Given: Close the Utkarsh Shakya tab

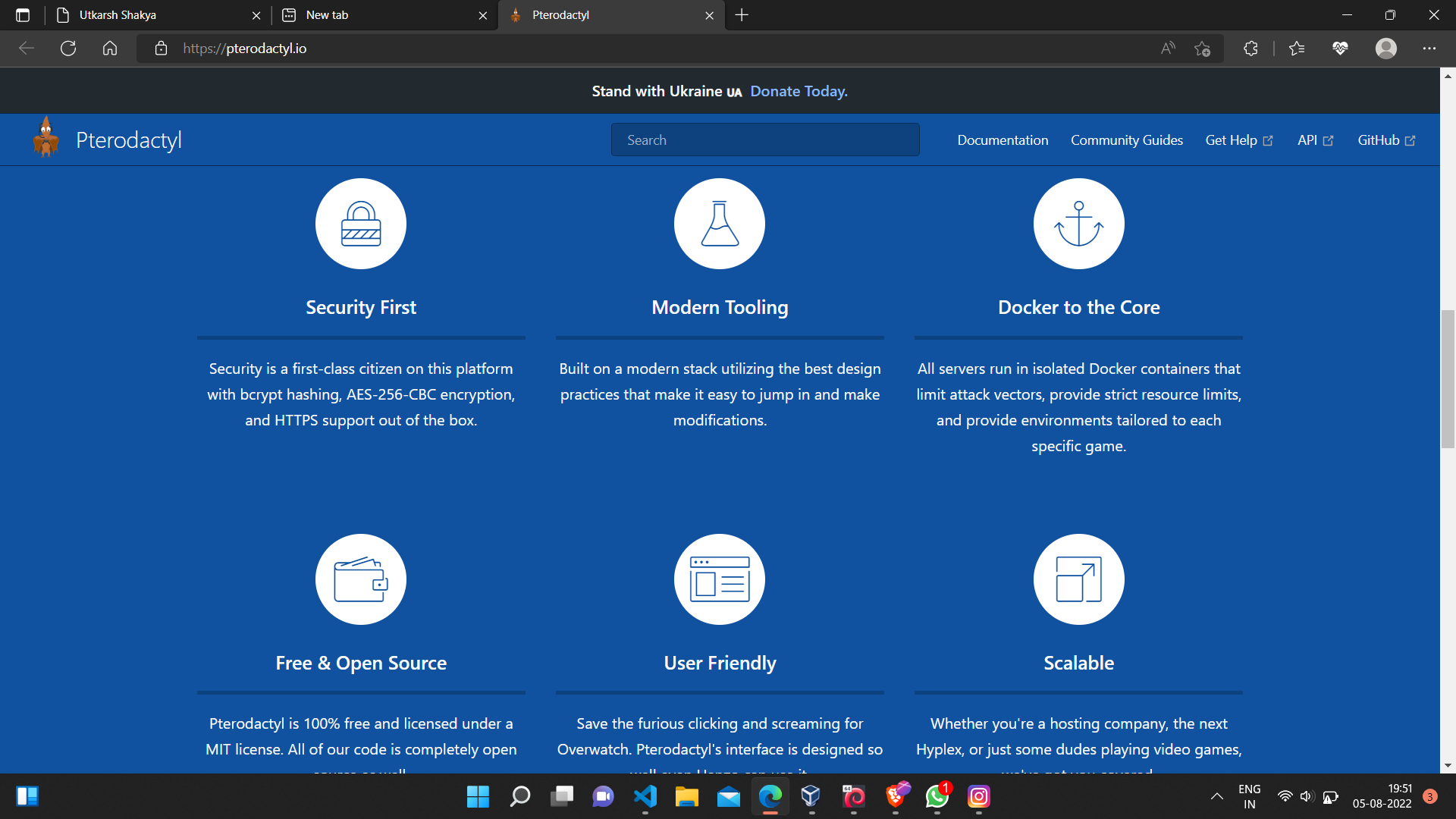Looking at the screenshot, I should click(256, 15).
